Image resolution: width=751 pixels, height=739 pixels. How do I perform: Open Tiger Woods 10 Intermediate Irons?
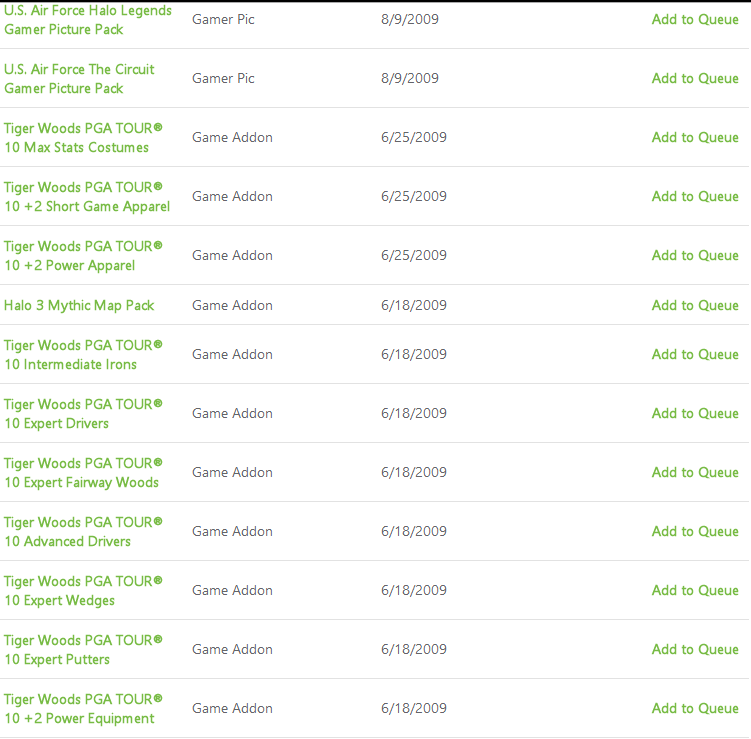coord(83,355)
